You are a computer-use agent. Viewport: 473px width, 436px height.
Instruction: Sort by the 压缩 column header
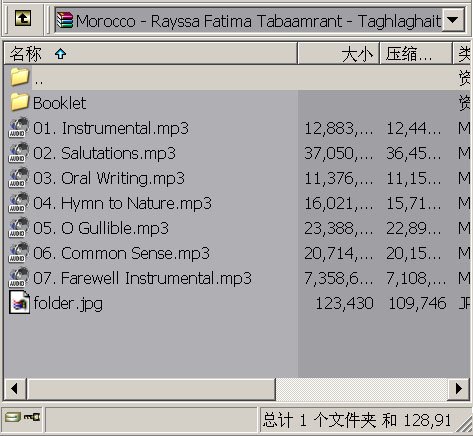[416, 53]
